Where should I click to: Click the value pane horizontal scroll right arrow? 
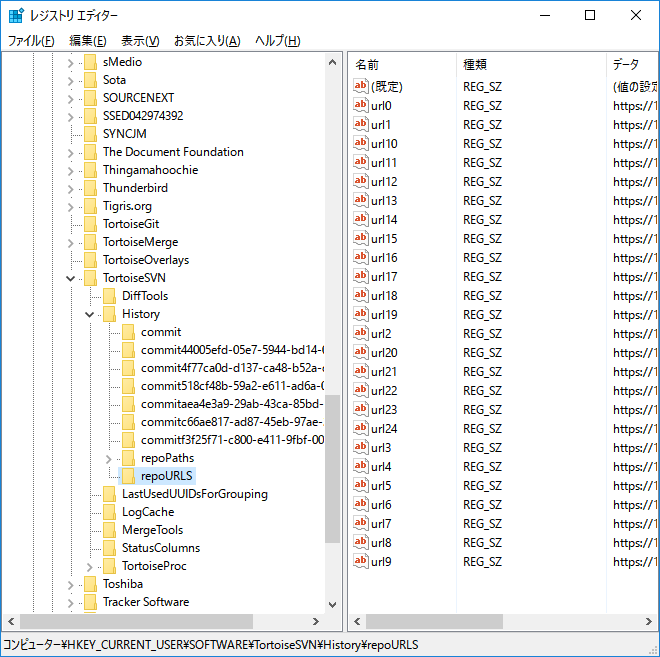click(649, 621)
